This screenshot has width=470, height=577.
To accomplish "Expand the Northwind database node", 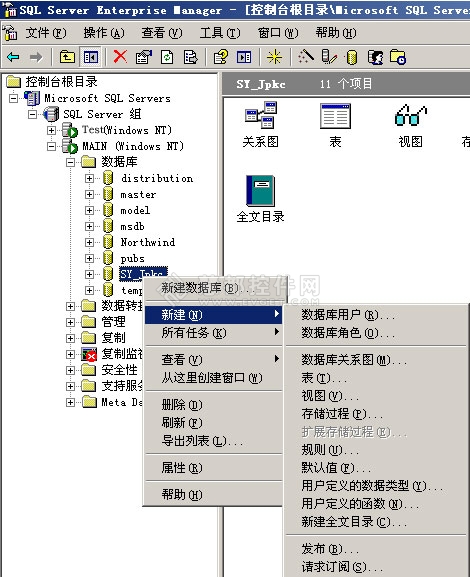I will [89, 242].
